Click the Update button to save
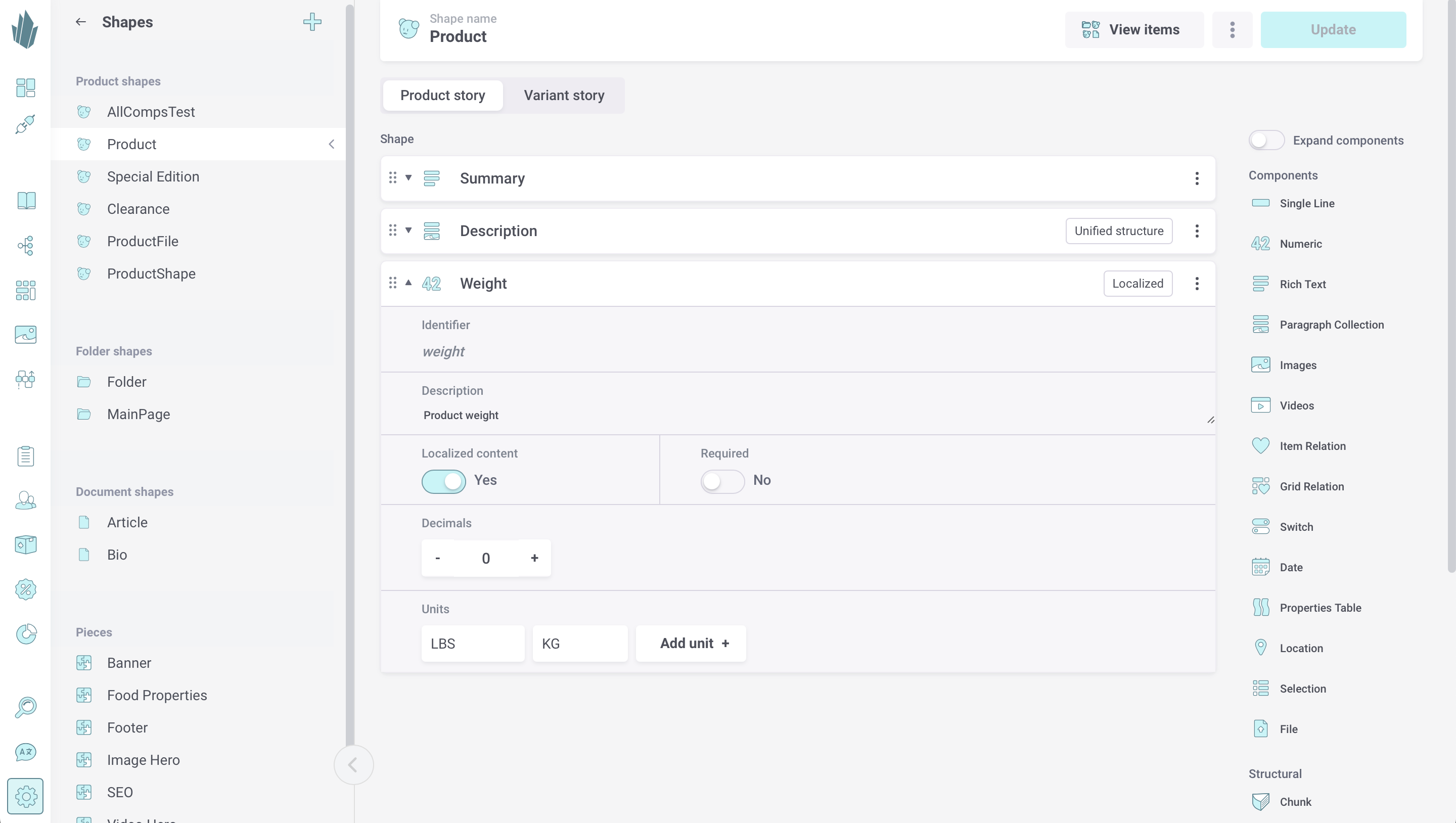1456x823 pixels. click(x=1333, y=29)
